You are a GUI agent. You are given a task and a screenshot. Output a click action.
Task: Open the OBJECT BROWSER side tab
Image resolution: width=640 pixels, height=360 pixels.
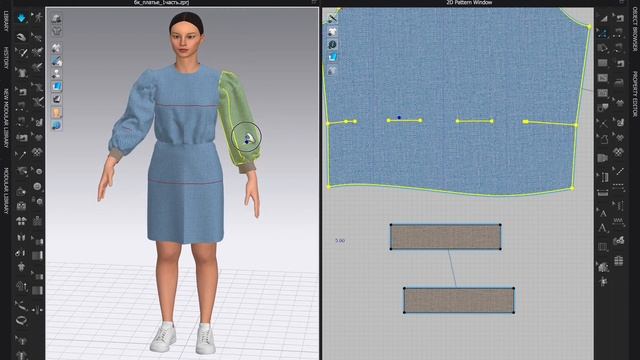tap(635, 28)
